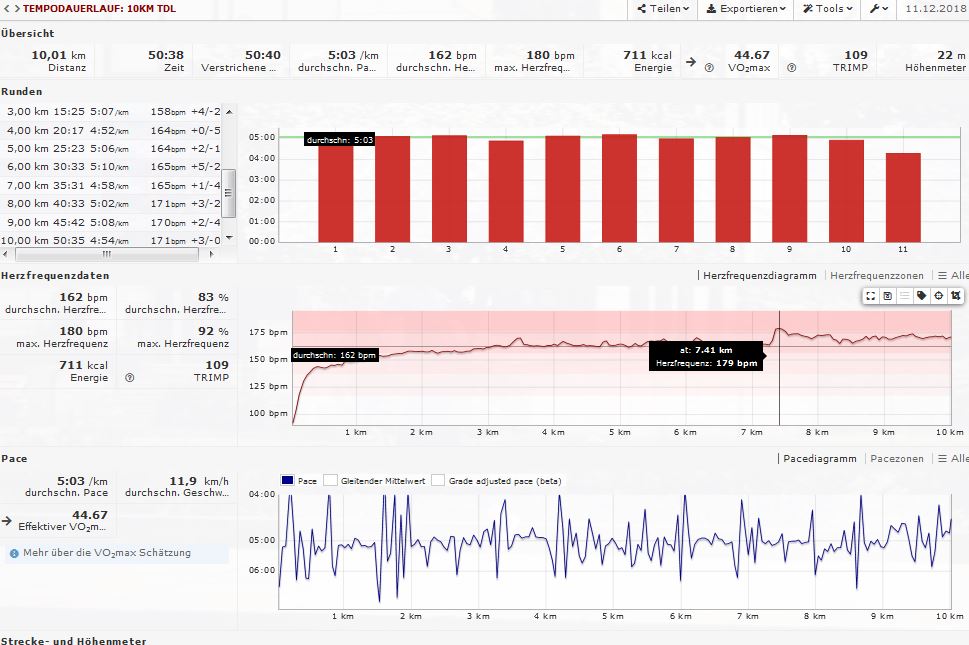Click the help icon beside VO2max value
Viewport: 969px width, 645px height.
709,68
